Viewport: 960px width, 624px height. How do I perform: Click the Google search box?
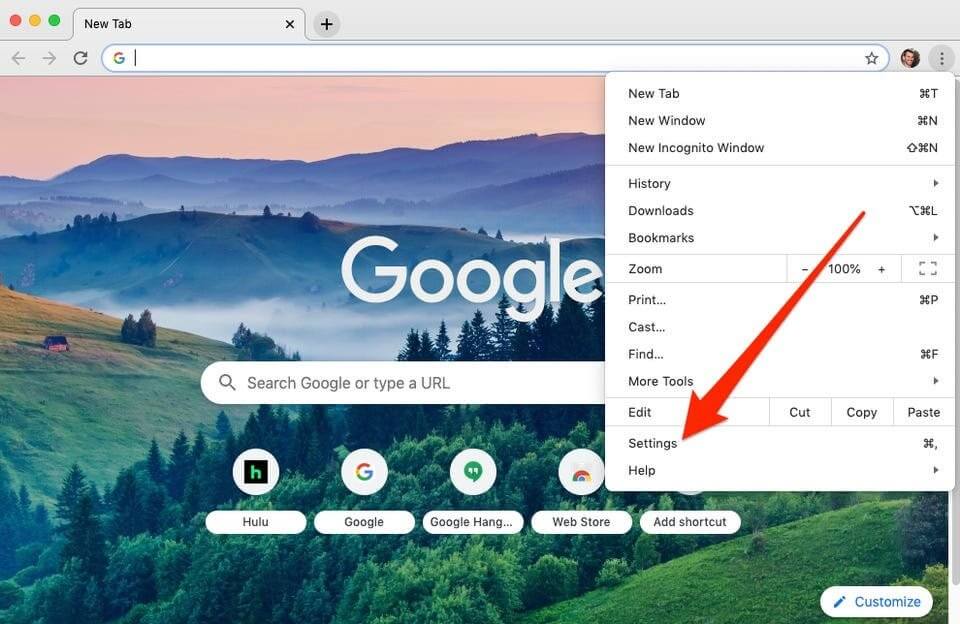[400, 383]
